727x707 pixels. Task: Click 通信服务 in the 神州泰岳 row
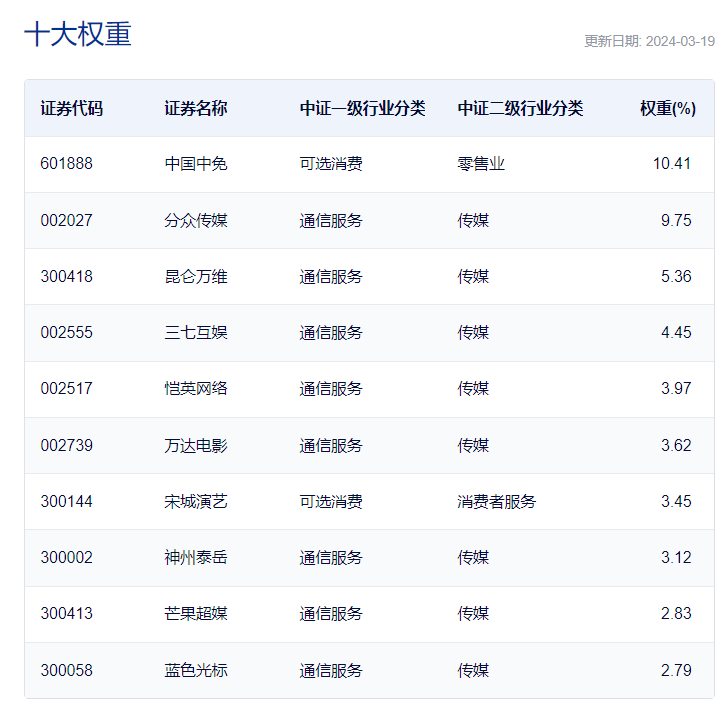tap(331, 558)
